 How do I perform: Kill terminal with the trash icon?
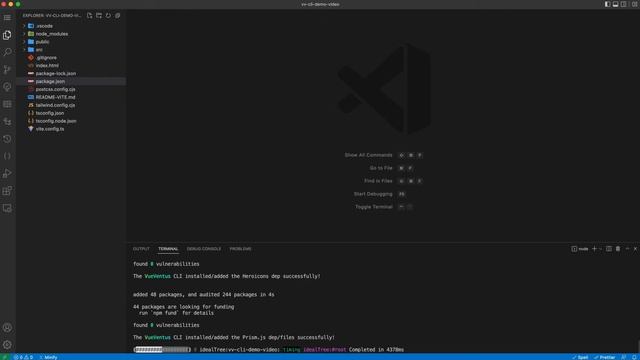pos(618,249)
